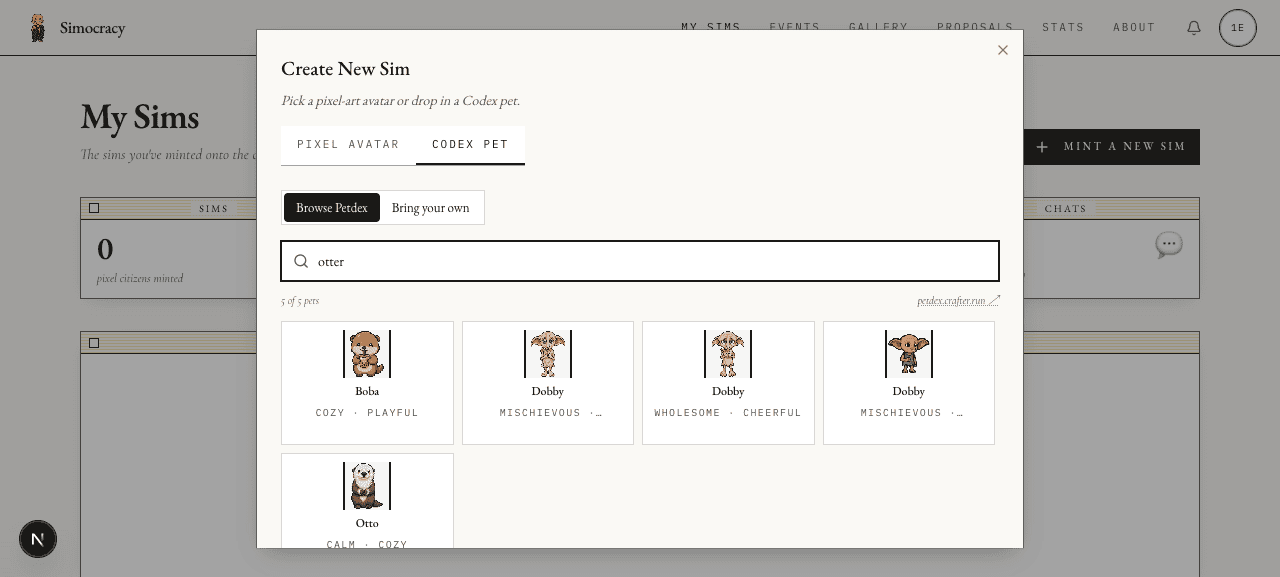Viewport: 1280px width, 577px height.
Task: Click the chat bubble icon in Chats panel
Action: [x=1168, y=245]
